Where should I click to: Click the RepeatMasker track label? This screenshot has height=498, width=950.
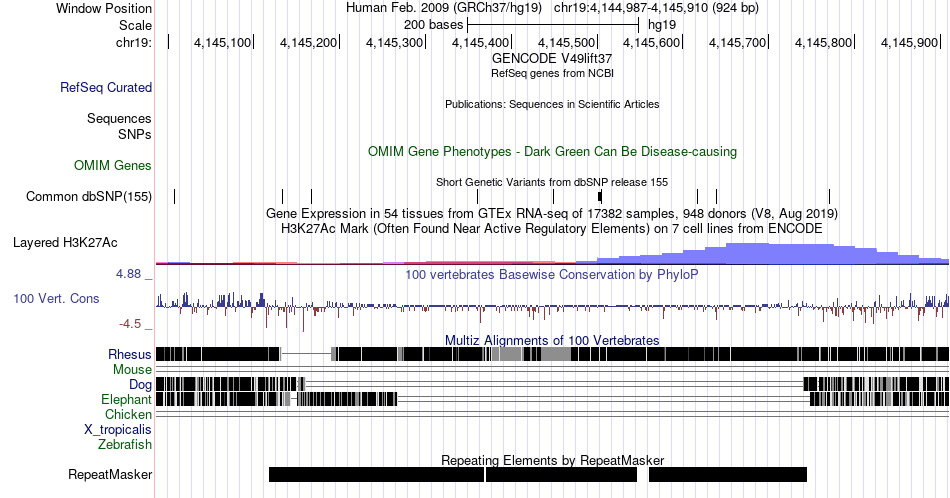tap(110, 474)
